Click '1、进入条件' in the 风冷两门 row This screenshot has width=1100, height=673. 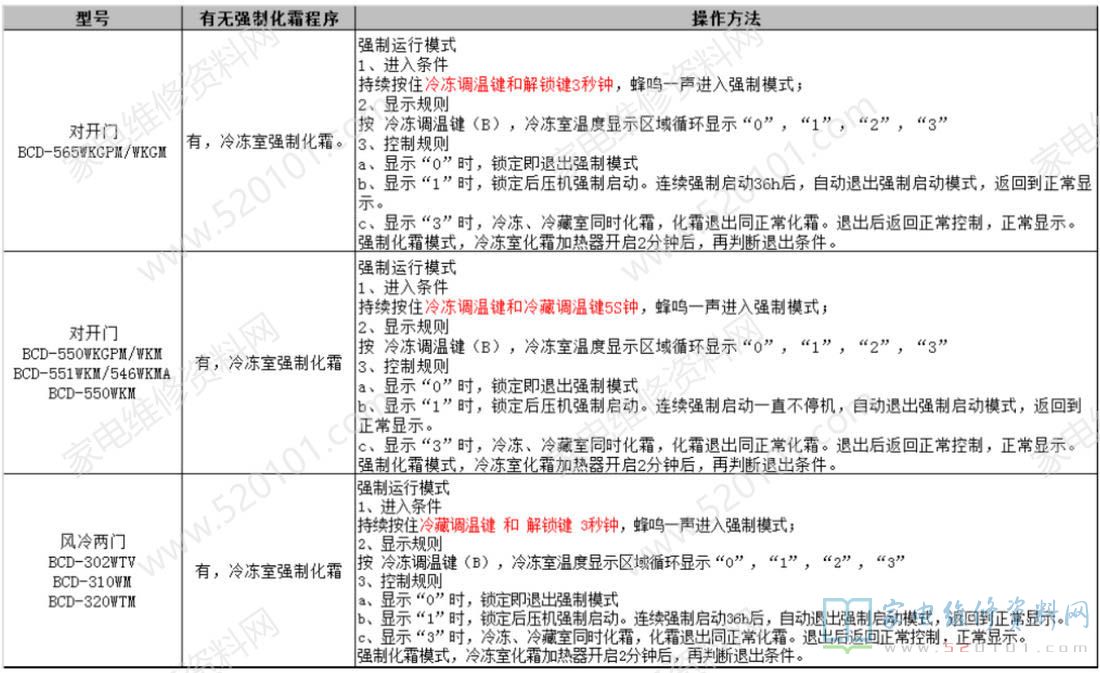399,507
